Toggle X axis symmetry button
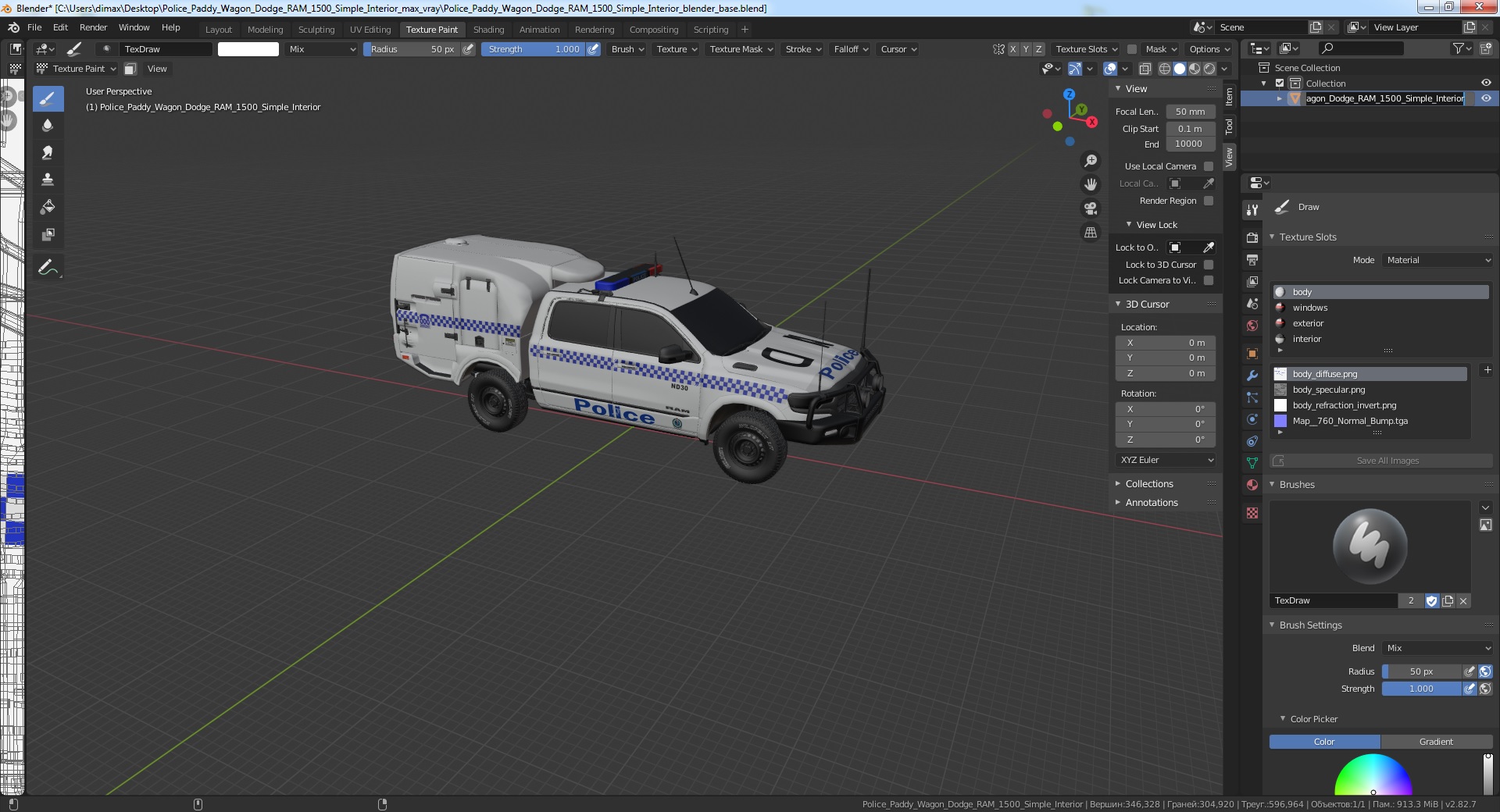The height and width of the screenshot is (812, 1500). (1013, 49)
